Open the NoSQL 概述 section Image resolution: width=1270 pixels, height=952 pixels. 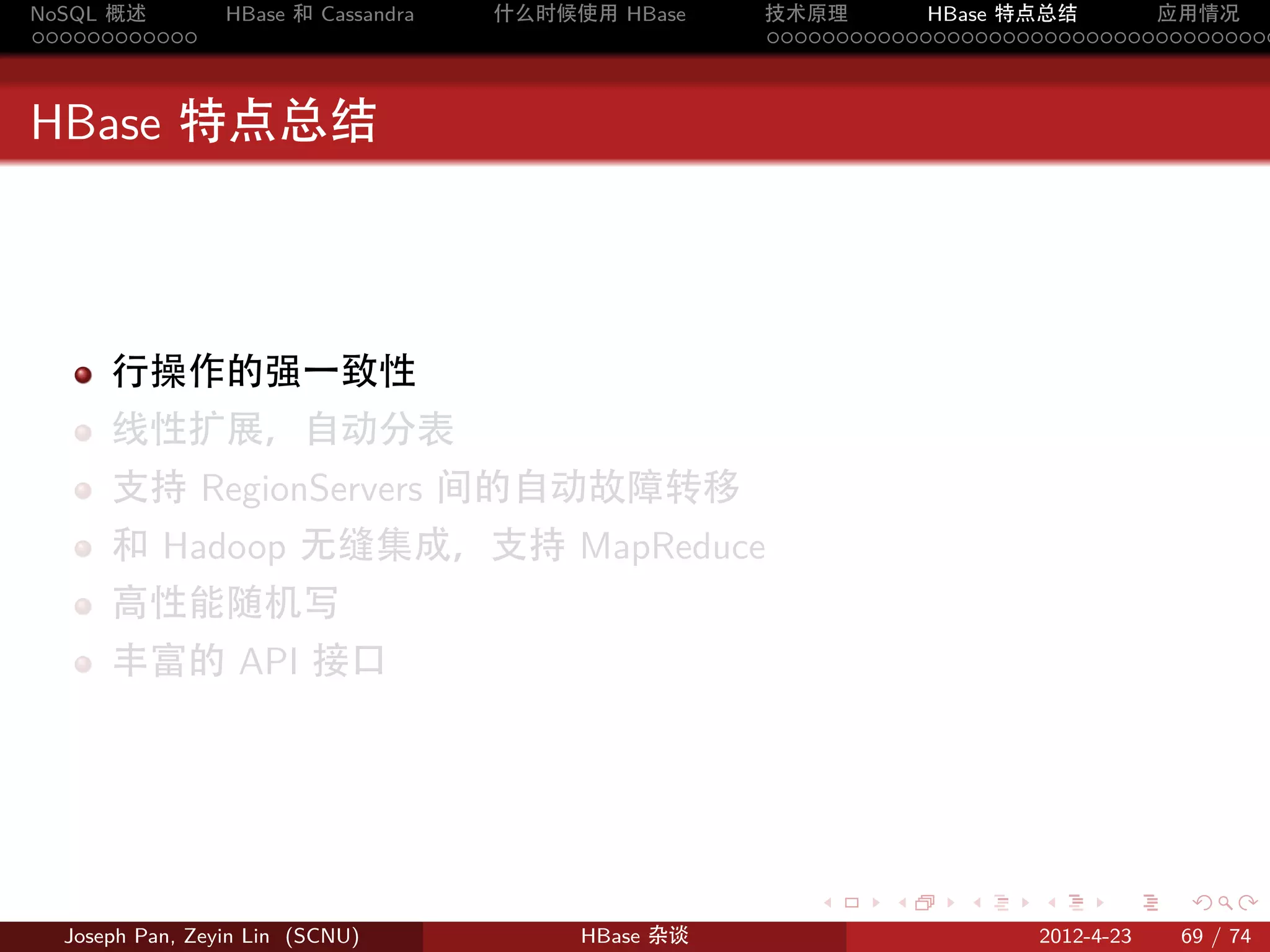coord(89,14)
